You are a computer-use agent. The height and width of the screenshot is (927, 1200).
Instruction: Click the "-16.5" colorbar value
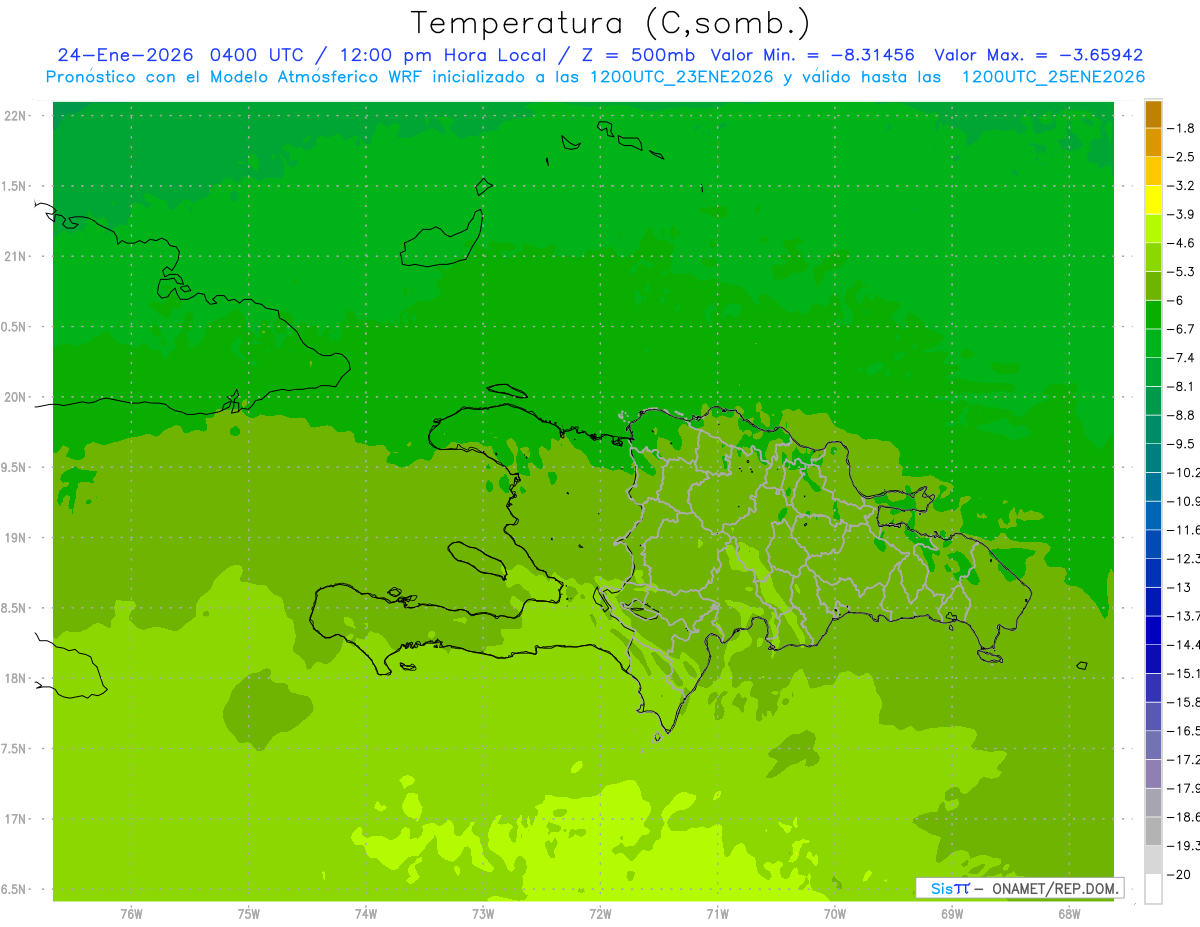(x=1184, y=731)
